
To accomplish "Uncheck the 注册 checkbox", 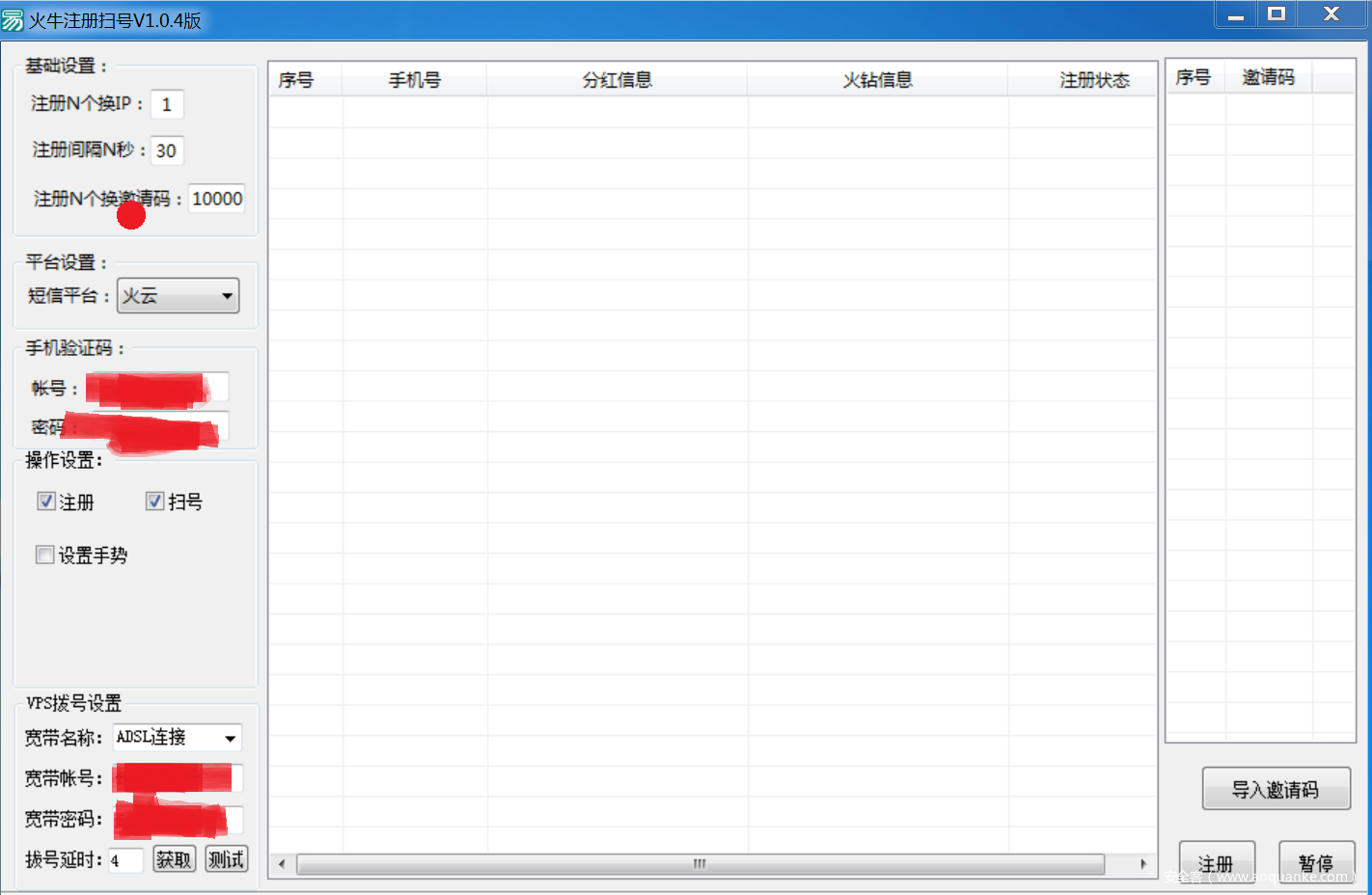I will (x=45, y=502).
